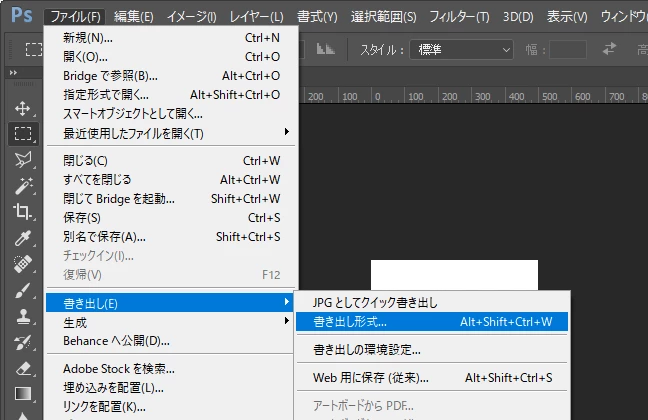Screen dimensions: 648x420
Task: Expand the 書き出し submenu arrow
Action: tap(287, 302)
